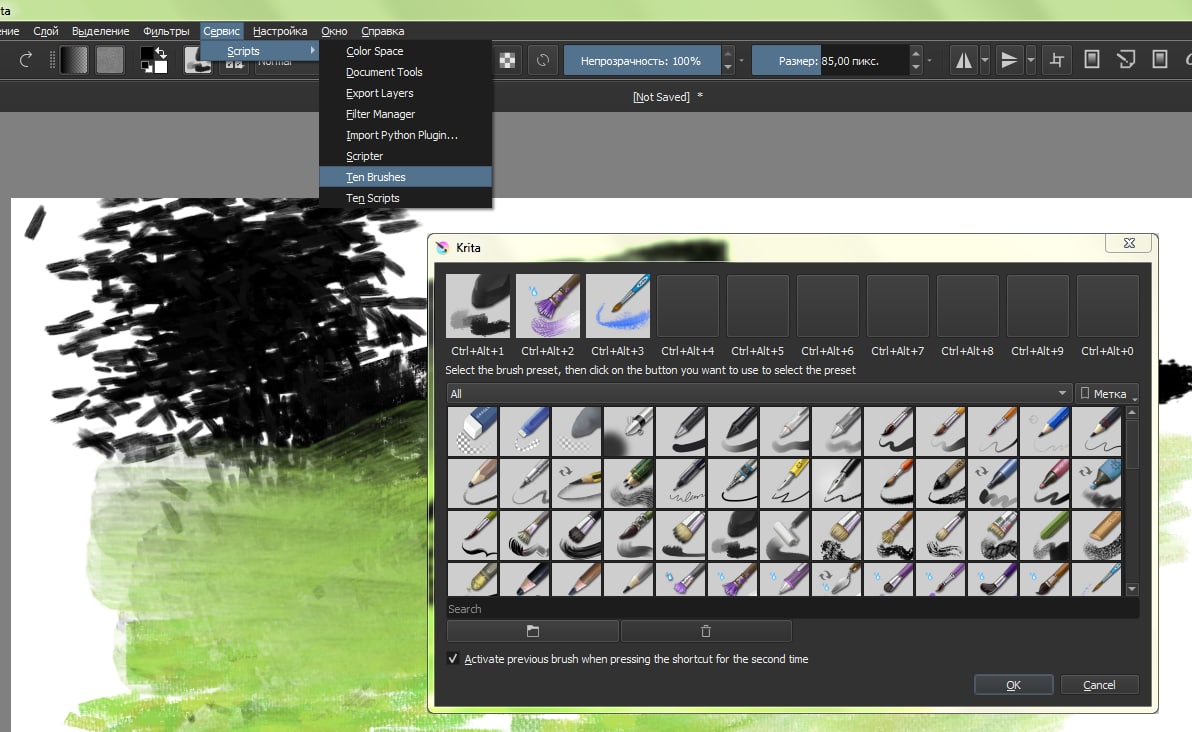Viewport: 1192px width, 732px height.
Task: Click the foreground black color swatch
Action: (146, 54)
